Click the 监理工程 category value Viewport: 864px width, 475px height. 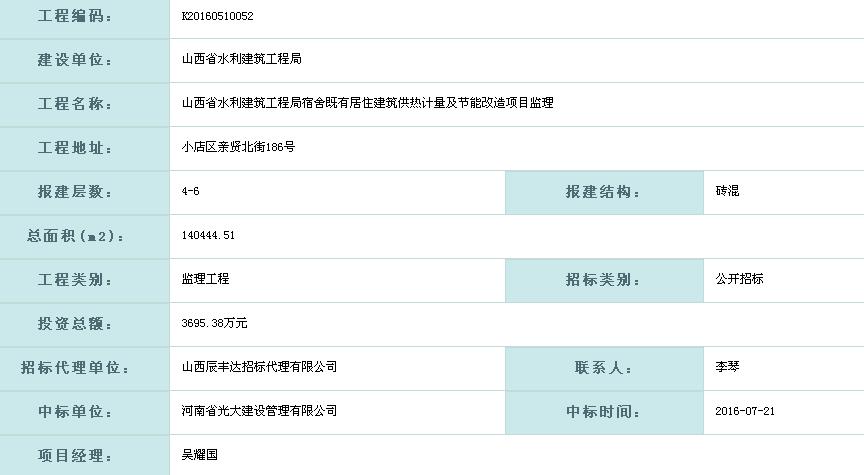[x=205, y=279]
